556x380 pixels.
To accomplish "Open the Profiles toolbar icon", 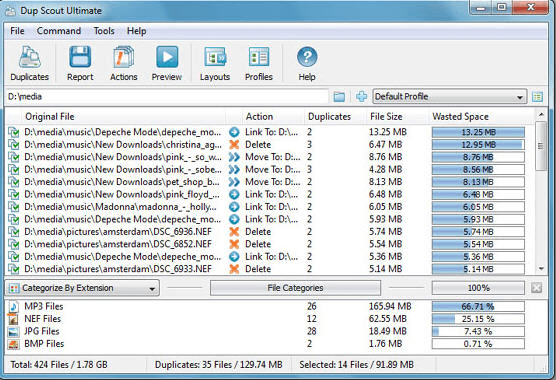I will (x=259, y=57).
